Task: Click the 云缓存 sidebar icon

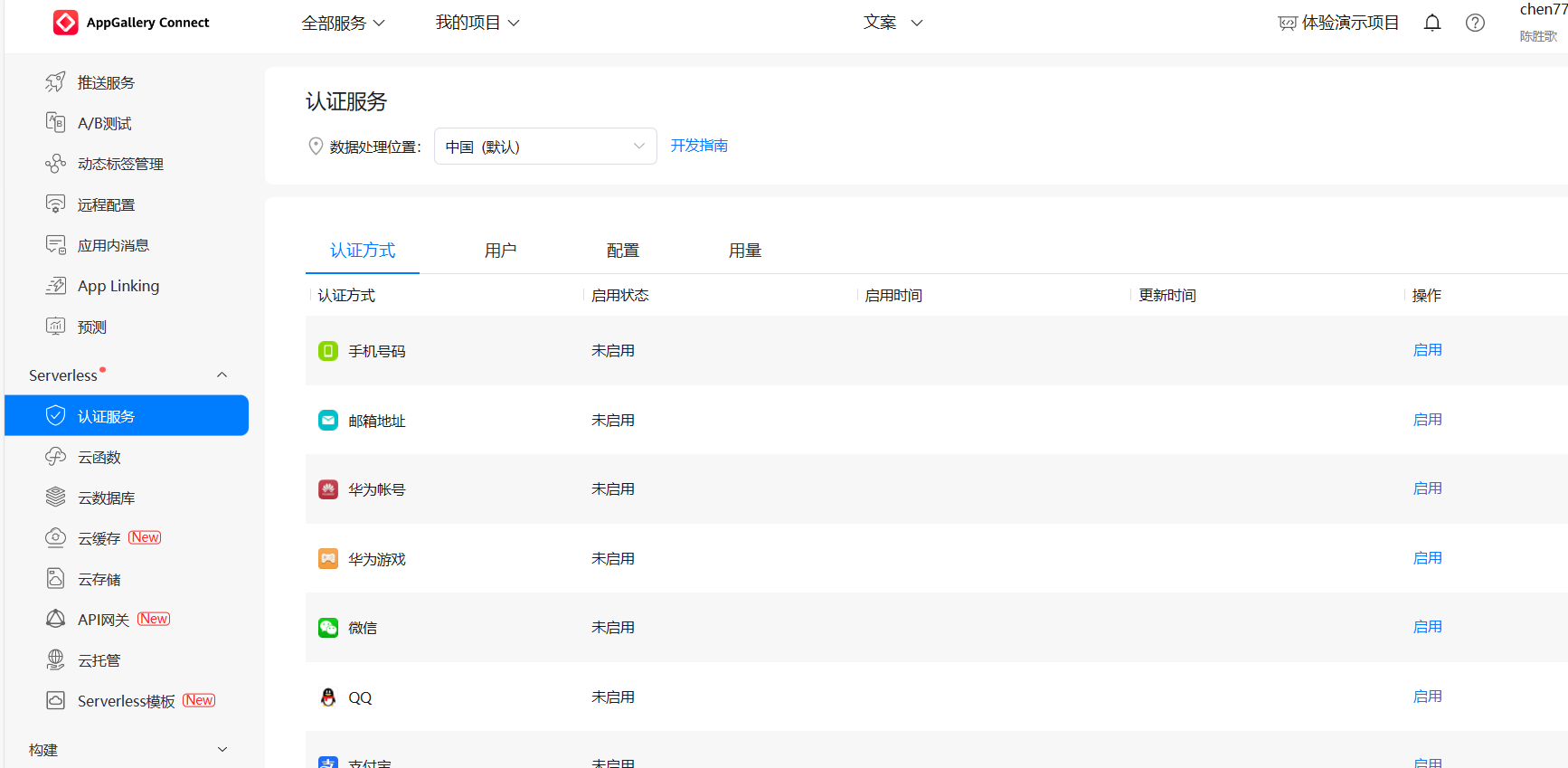Action: pos(55,537)
